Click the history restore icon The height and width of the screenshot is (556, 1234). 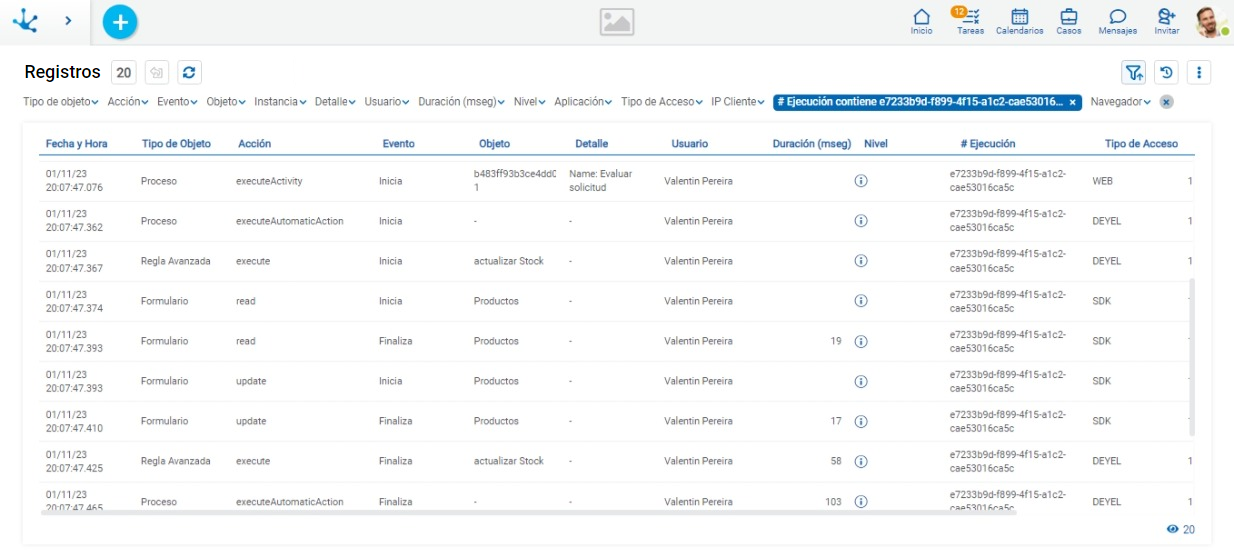coord(1166,72)
